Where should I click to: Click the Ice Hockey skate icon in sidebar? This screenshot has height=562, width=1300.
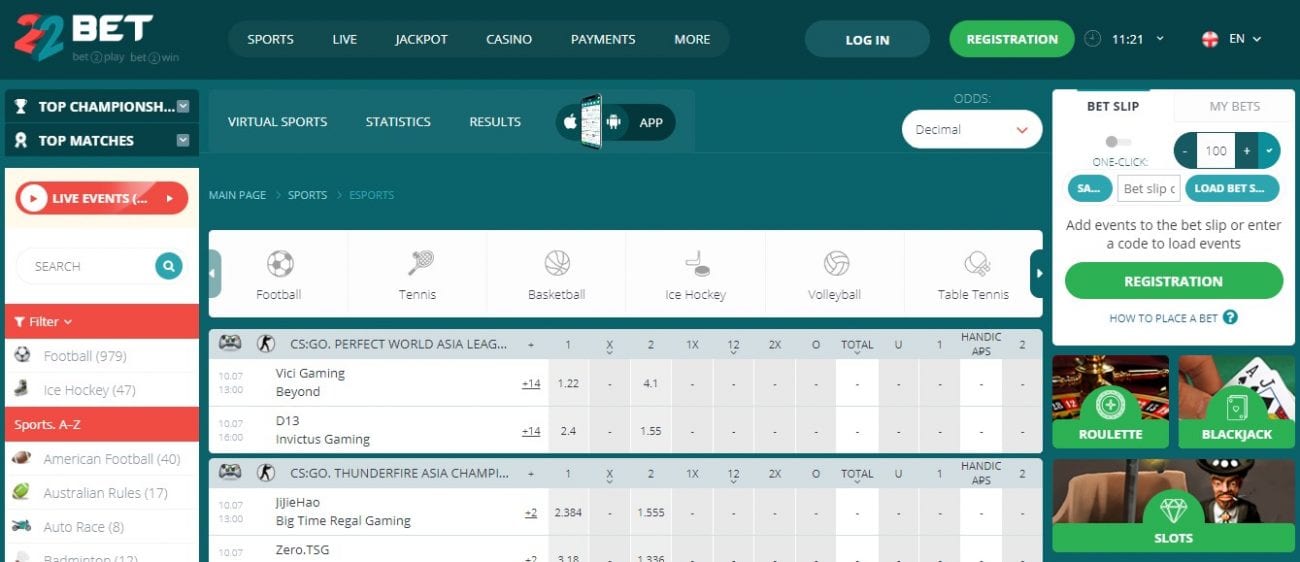[23, 389]
